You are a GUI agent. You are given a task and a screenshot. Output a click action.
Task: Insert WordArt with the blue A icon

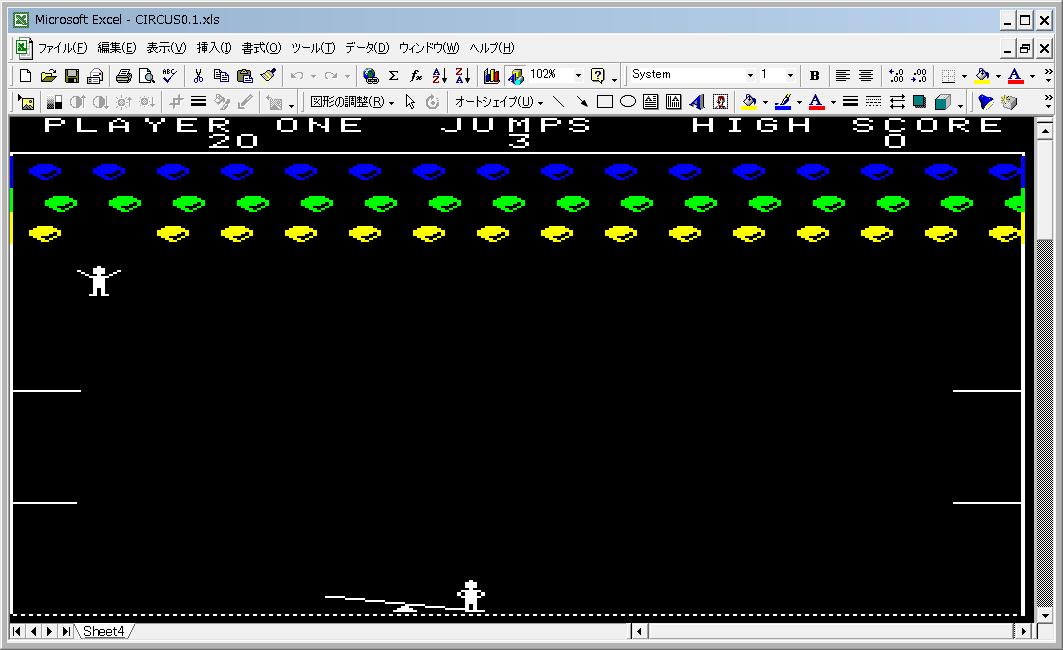pos(696,102)
